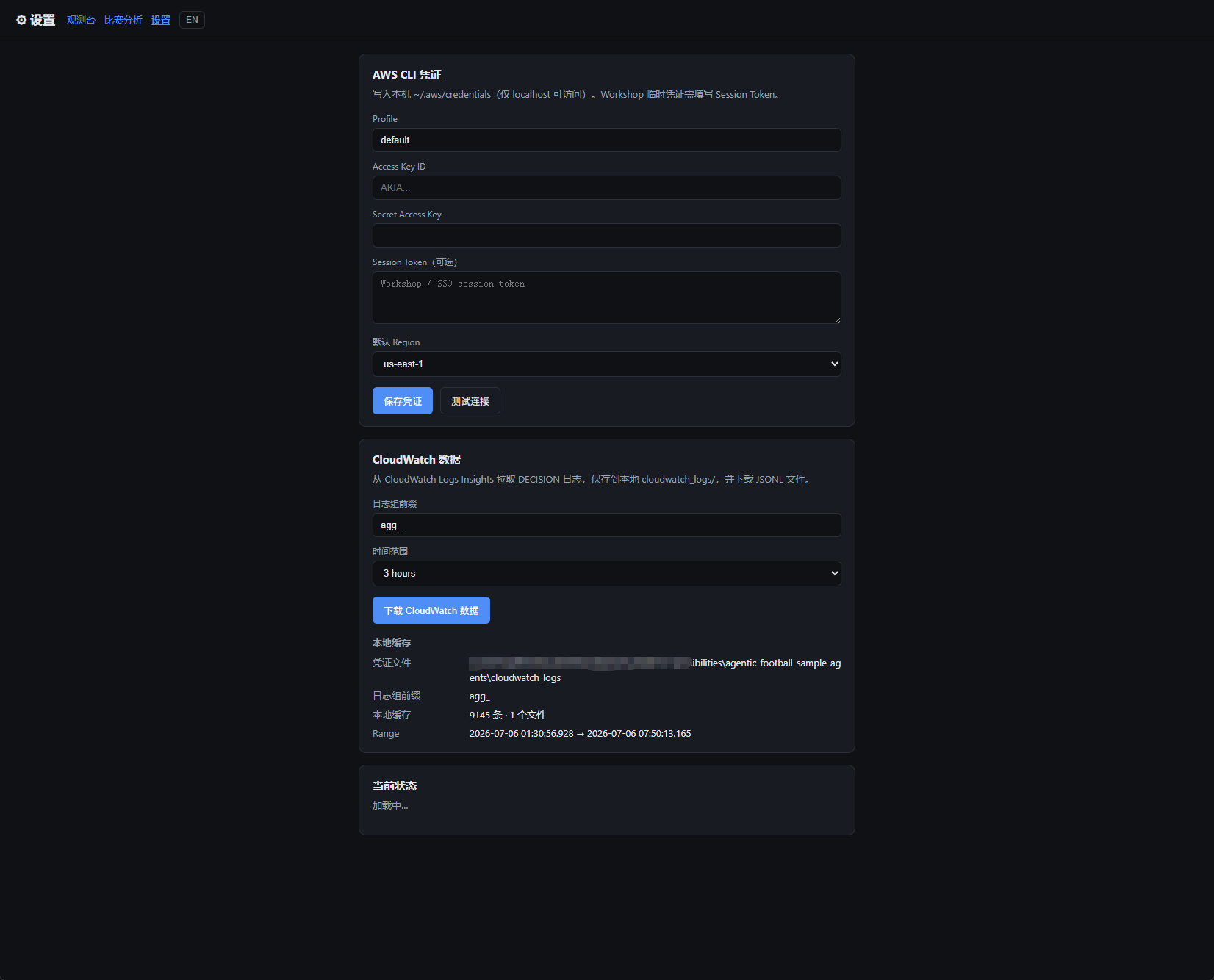Image resolution: width=1214 pixels, height=980 pixels.
Task: Focus the Profile input containing default
Action: [x=606, y=140]
